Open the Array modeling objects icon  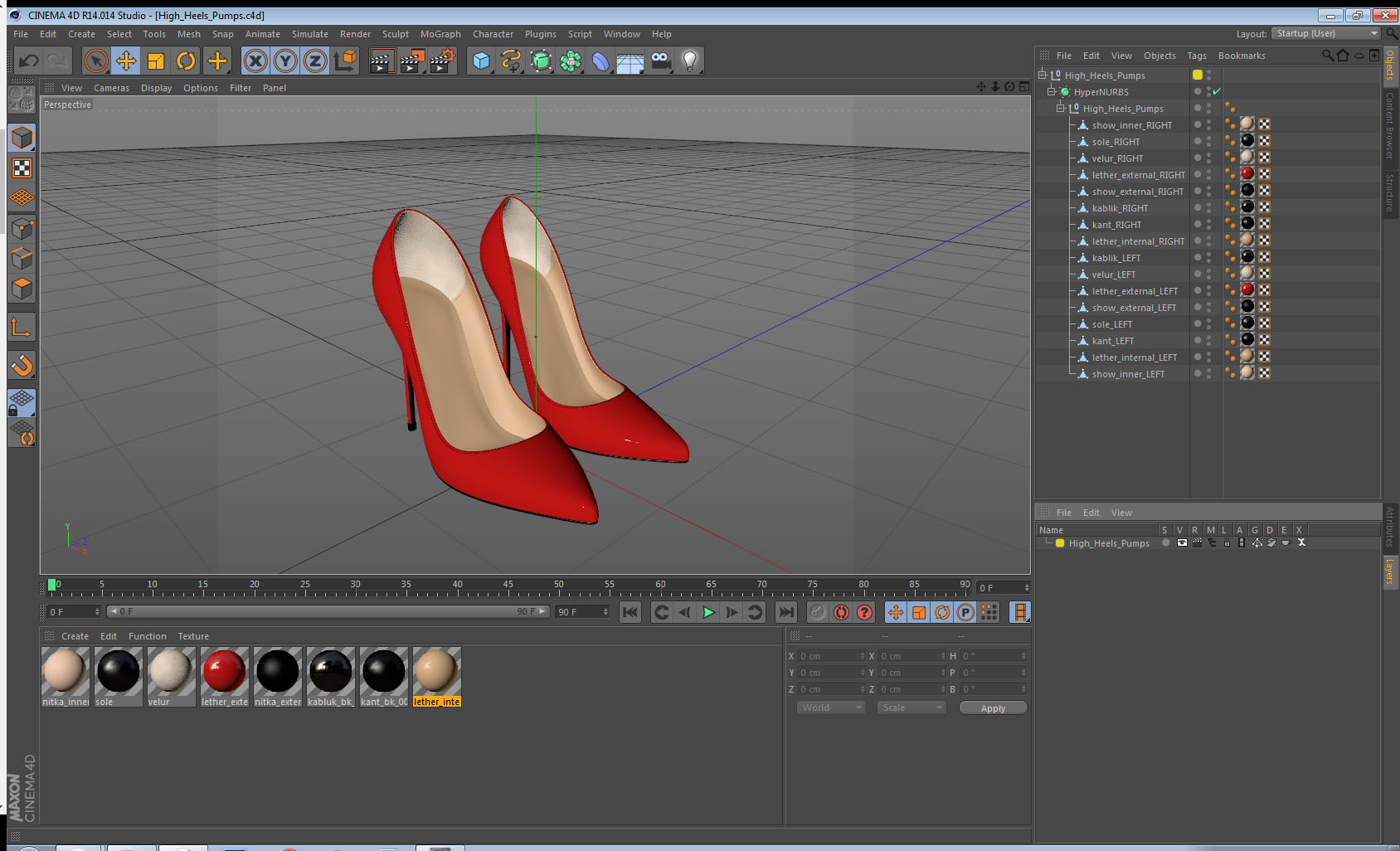pos(571,61)
